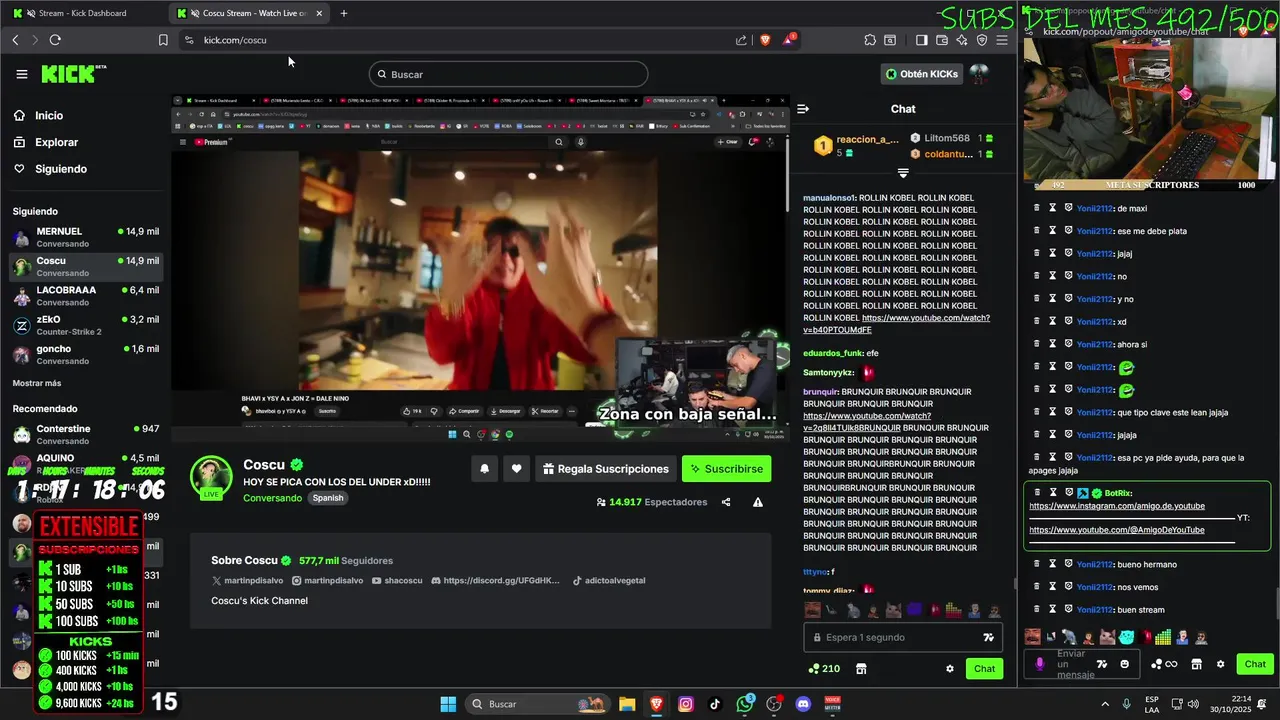Open Brave main menu
The image size is (1280, 720).
pos(1002,40)
